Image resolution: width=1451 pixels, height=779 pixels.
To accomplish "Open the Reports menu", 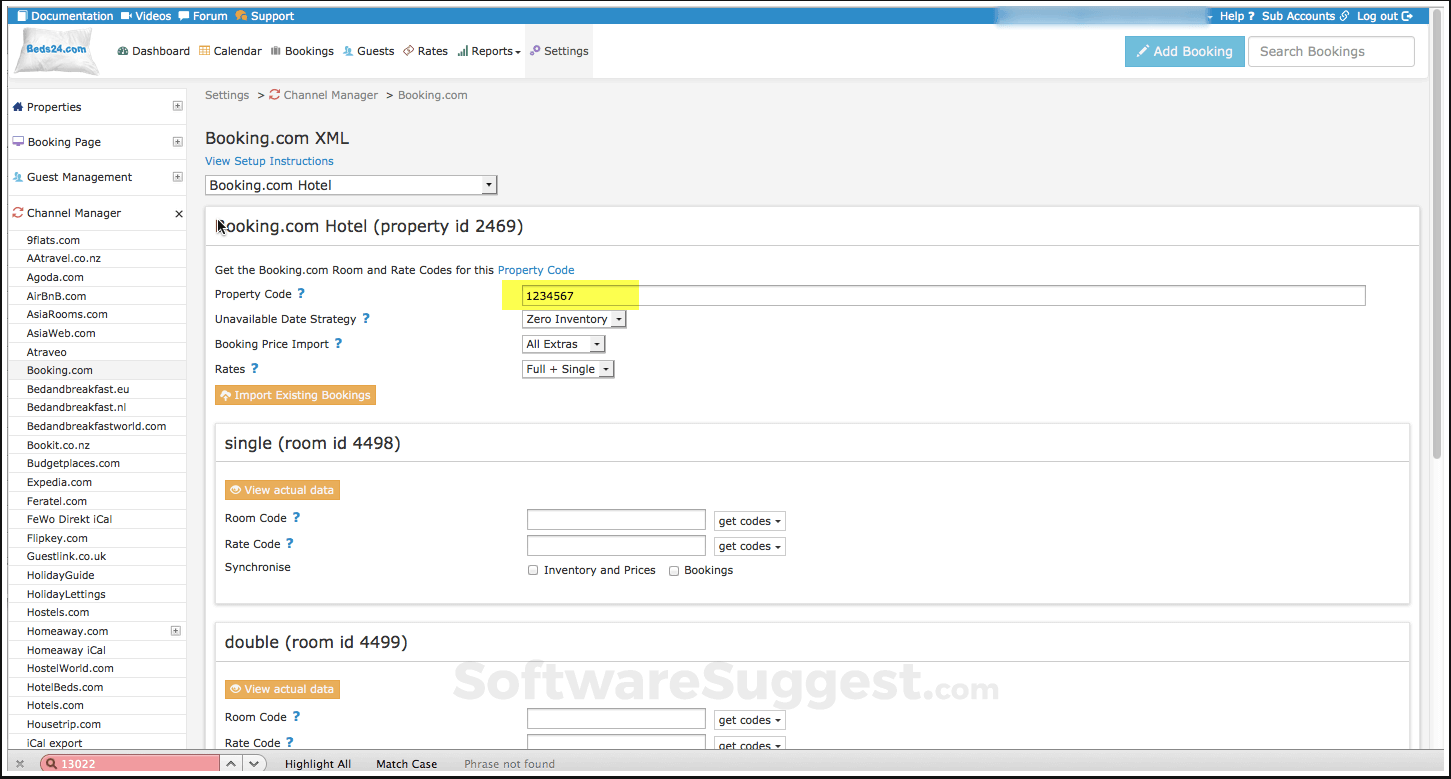I will (489, 51).
